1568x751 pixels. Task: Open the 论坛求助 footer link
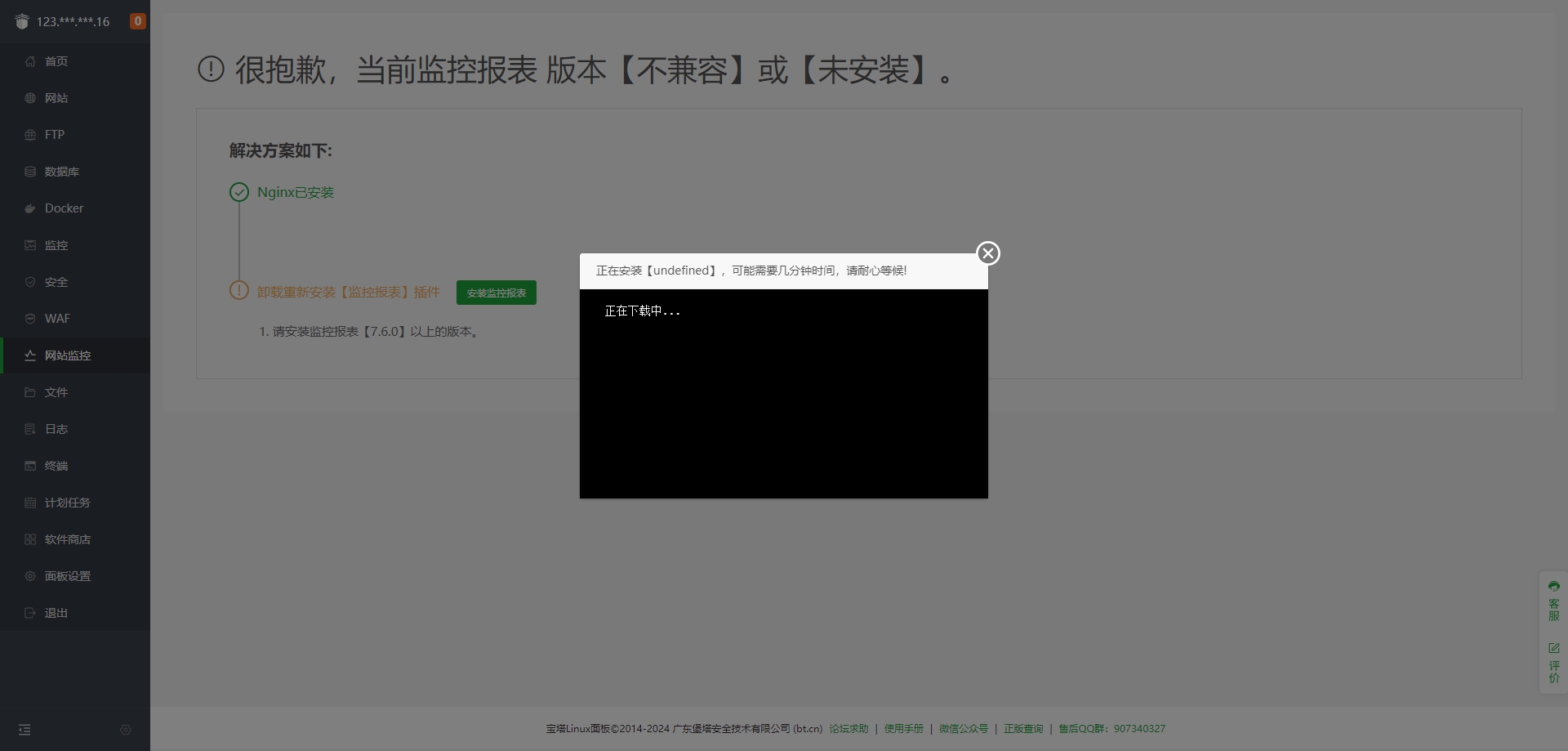[849, 729]
